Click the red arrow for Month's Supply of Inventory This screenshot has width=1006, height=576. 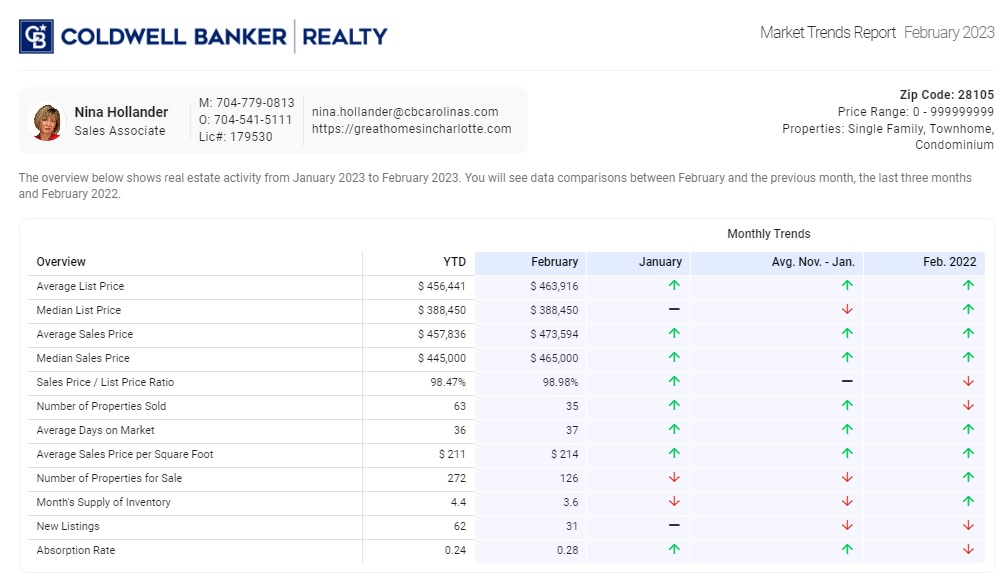(x=674, y=502)
